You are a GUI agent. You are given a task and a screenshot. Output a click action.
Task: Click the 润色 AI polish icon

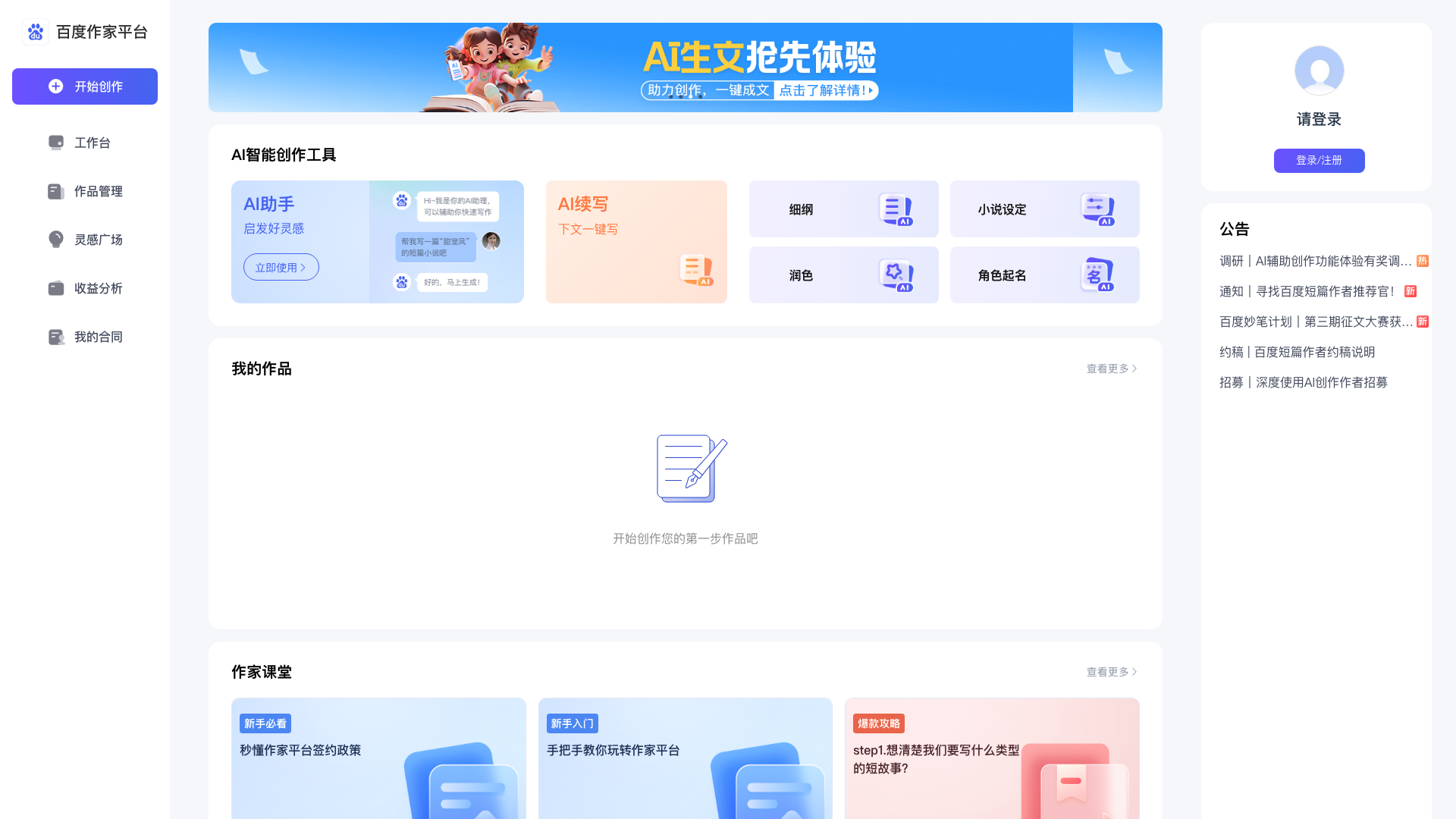coord(896,275)
